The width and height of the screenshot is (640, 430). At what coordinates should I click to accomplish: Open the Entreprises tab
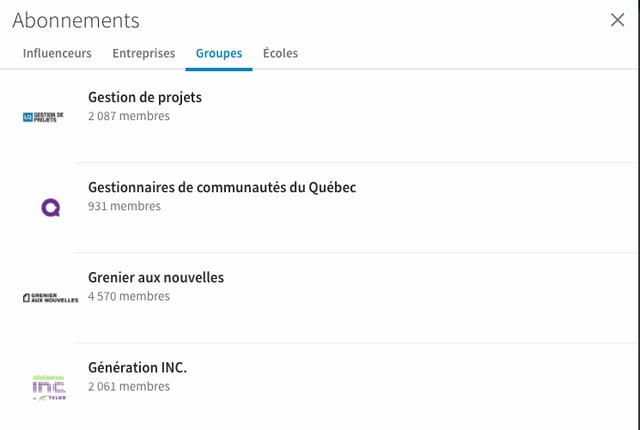coord(143,53)
